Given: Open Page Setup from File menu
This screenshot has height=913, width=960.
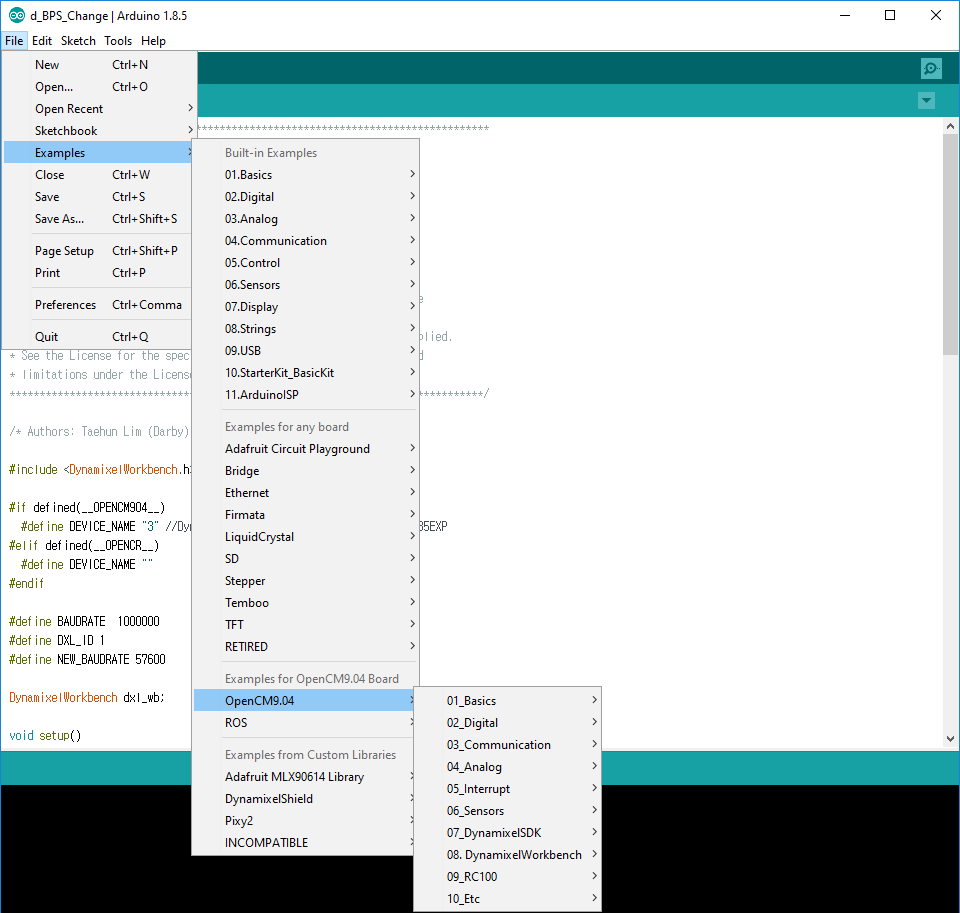Looking at the screenshot, I should click(99, 250).
